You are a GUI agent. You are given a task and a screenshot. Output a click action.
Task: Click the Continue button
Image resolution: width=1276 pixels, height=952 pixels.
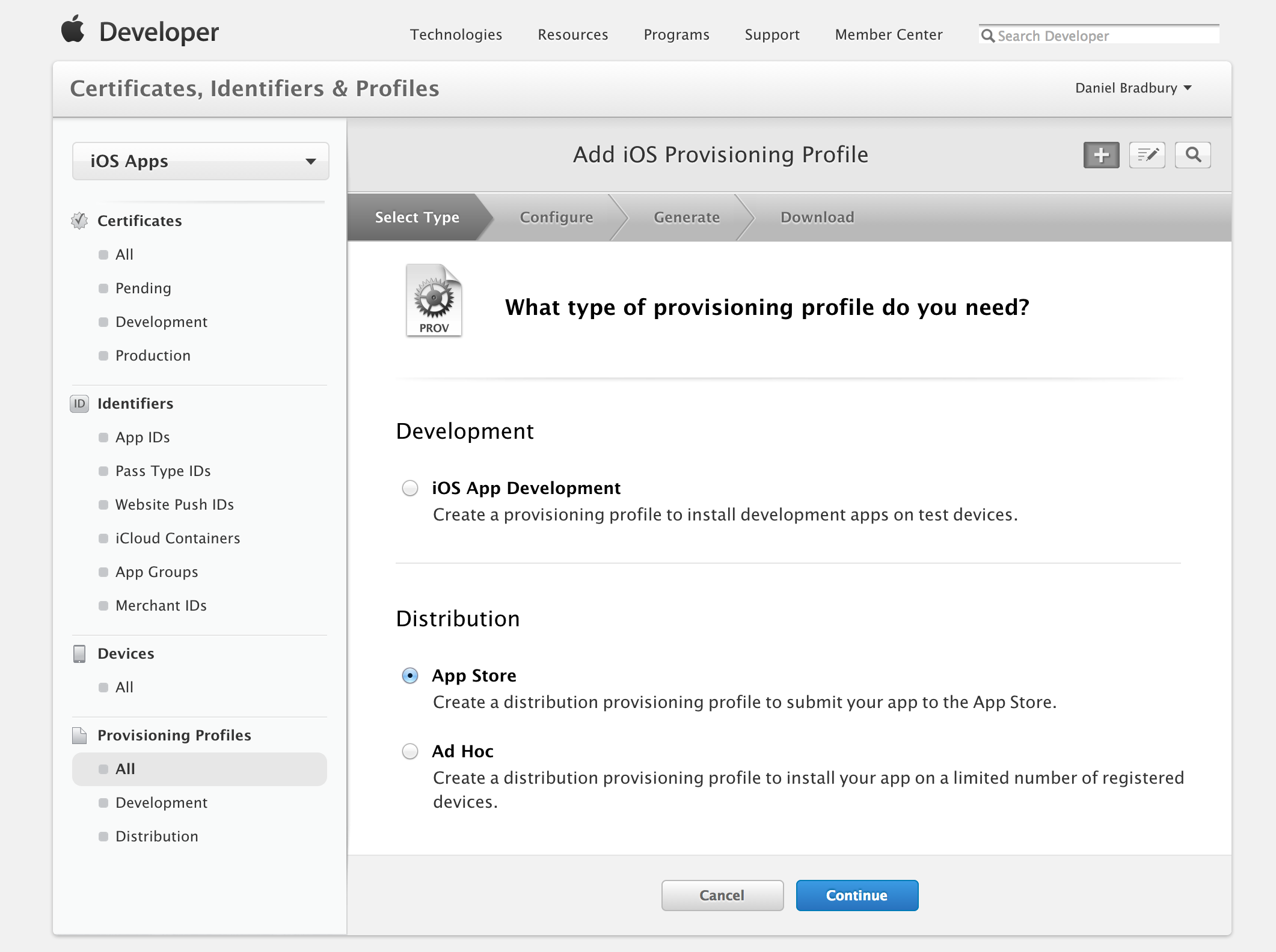click(x=857, y=896)
